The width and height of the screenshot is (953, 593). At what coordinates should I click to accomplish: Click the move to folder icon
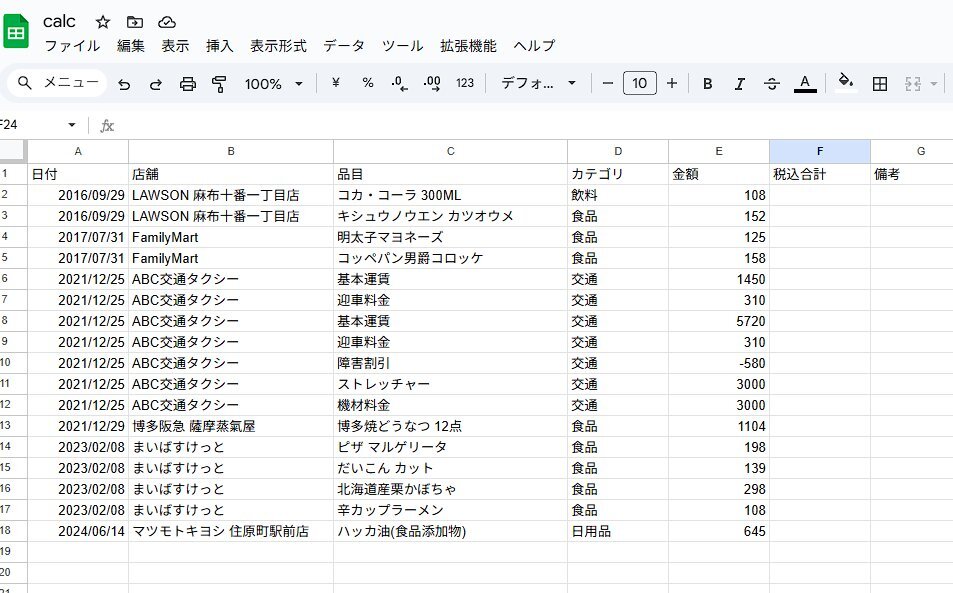[135, 22]
